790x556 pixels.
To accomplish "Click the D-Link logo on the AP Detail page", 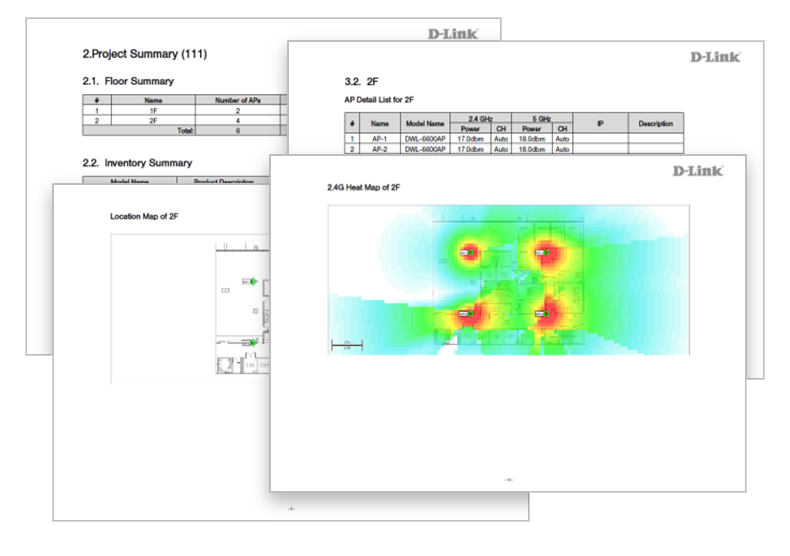I will 715,57.
